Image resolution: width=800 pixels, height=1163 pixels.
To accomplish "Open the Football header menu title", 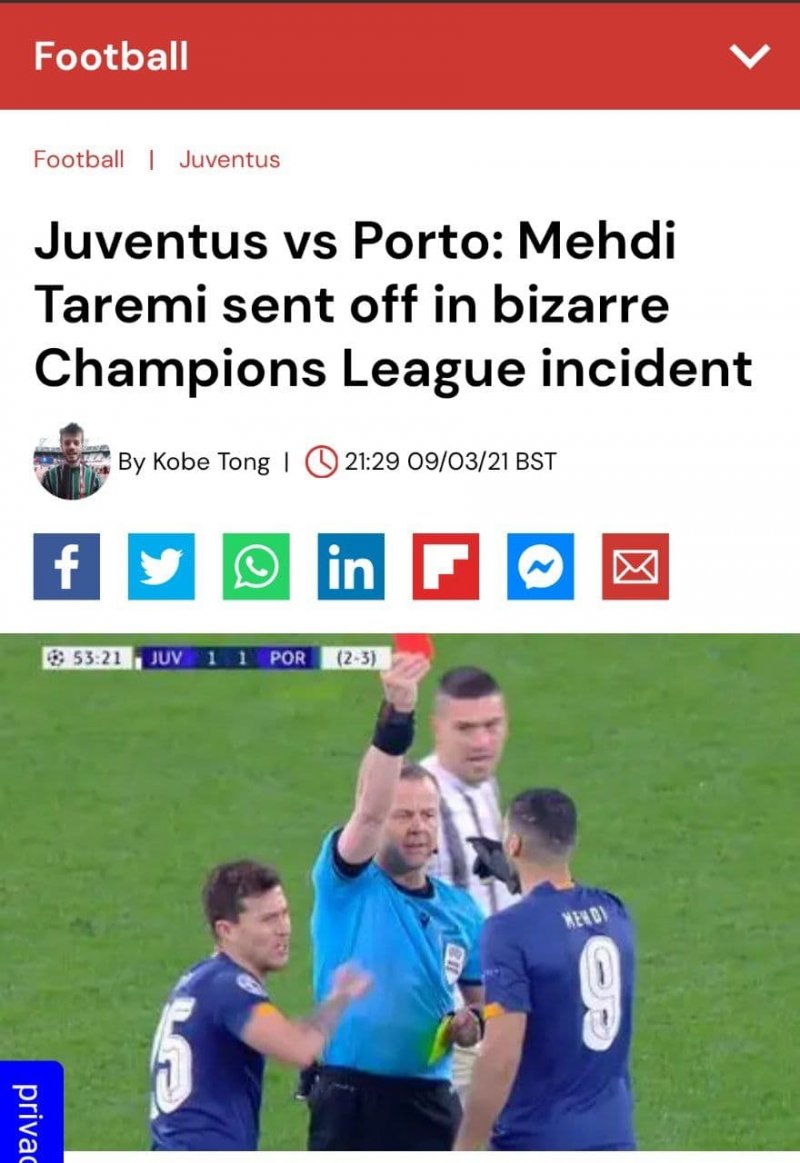I will pyautogui.click(x=111, y=56).
